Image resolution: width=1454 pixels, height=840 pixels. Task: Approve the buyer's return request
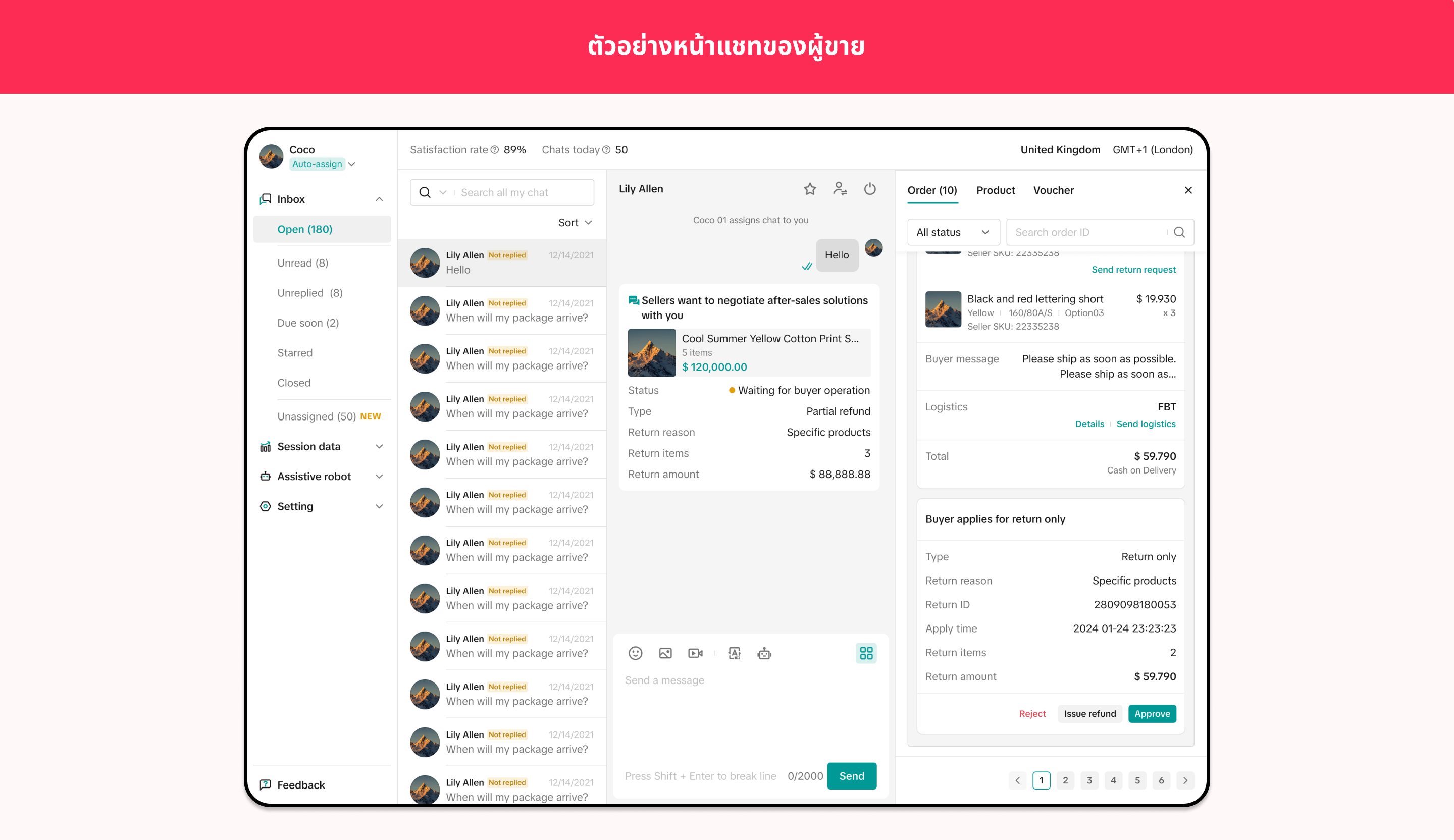click(x=1152, y=714)
